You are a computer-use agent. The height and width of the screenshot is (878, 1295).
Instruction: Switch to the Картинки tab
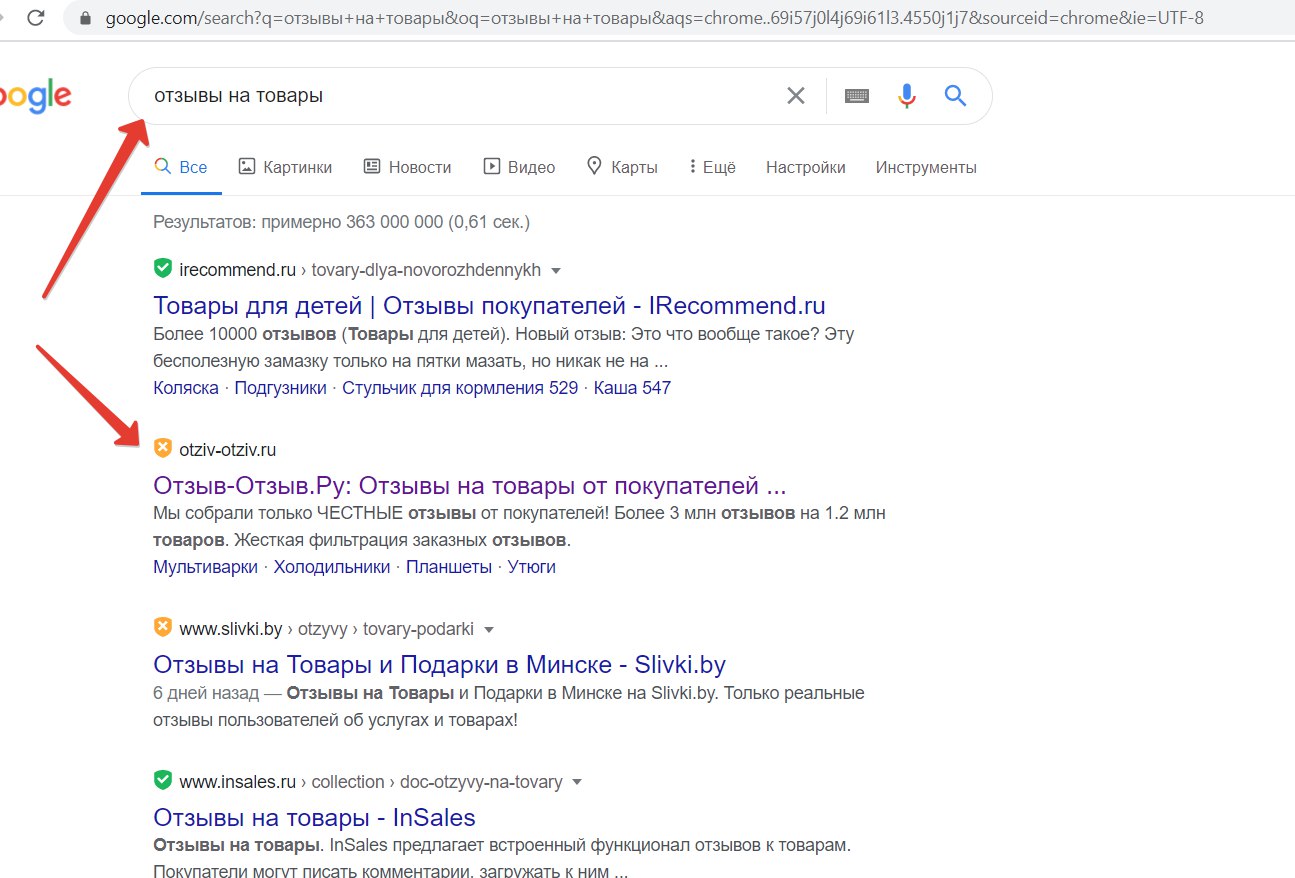coord(285,167)
